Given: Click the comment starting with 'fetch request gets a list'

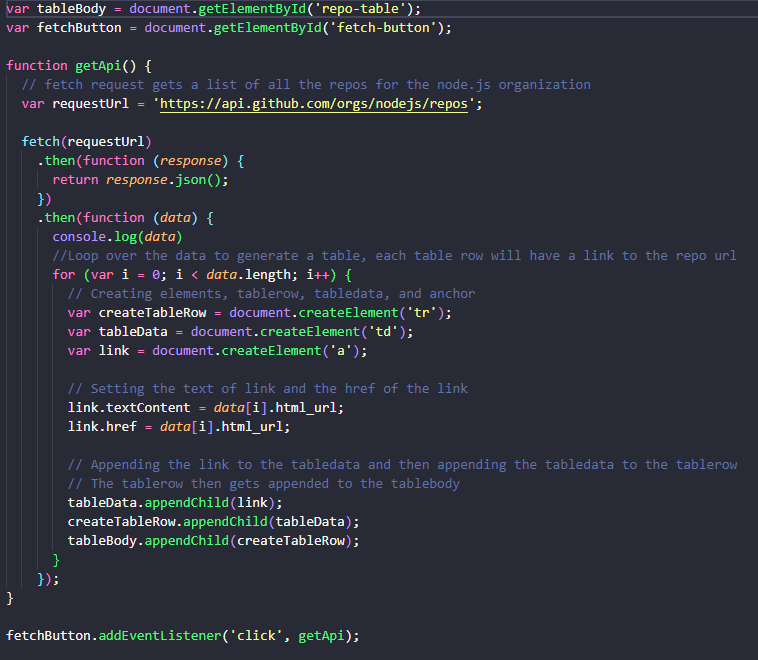Looking at the screenshot, I should [x=306, y=85].
